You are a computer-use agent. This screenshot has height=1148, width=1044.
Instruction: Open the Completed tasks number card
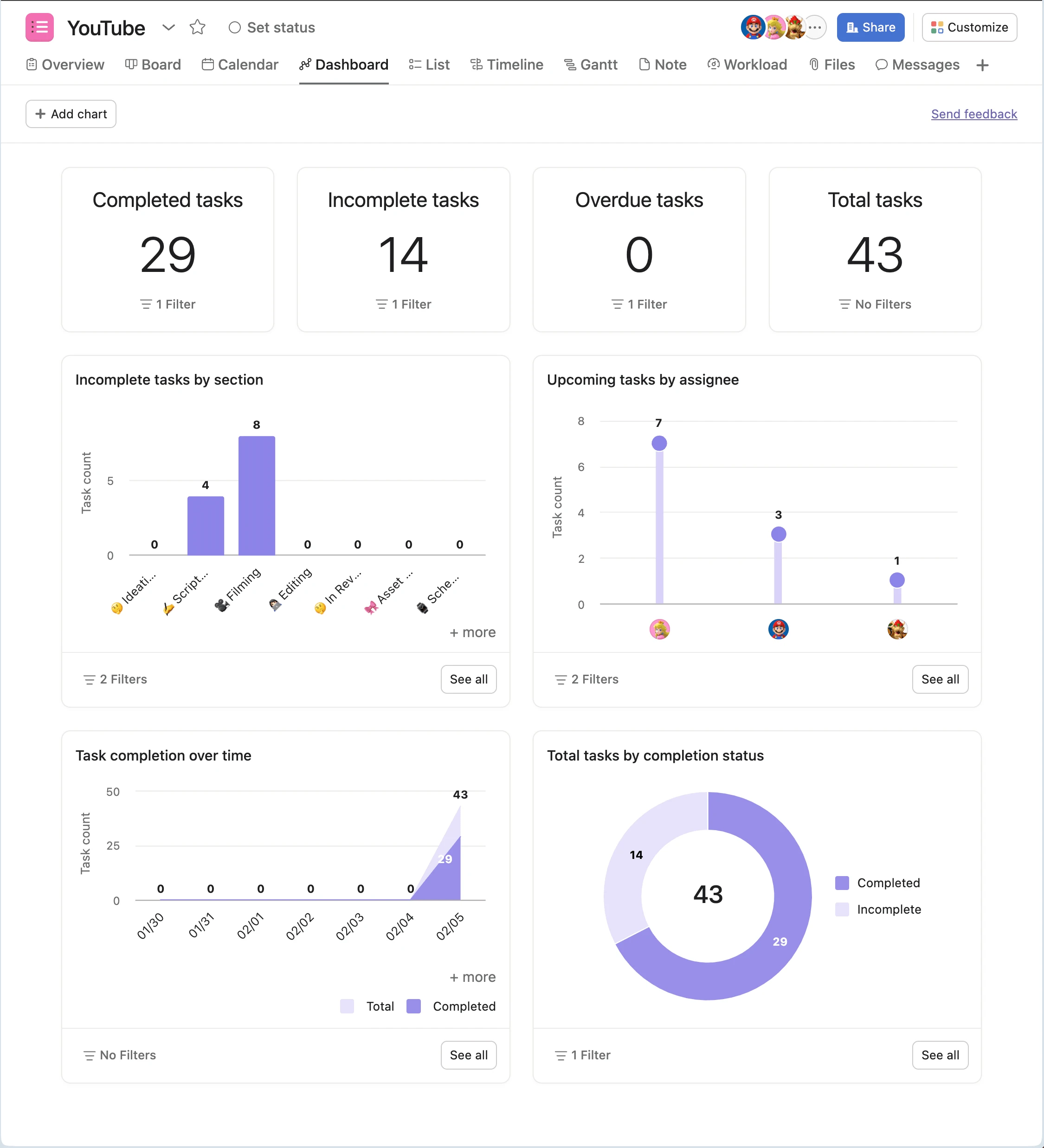(x=168, y=250)
